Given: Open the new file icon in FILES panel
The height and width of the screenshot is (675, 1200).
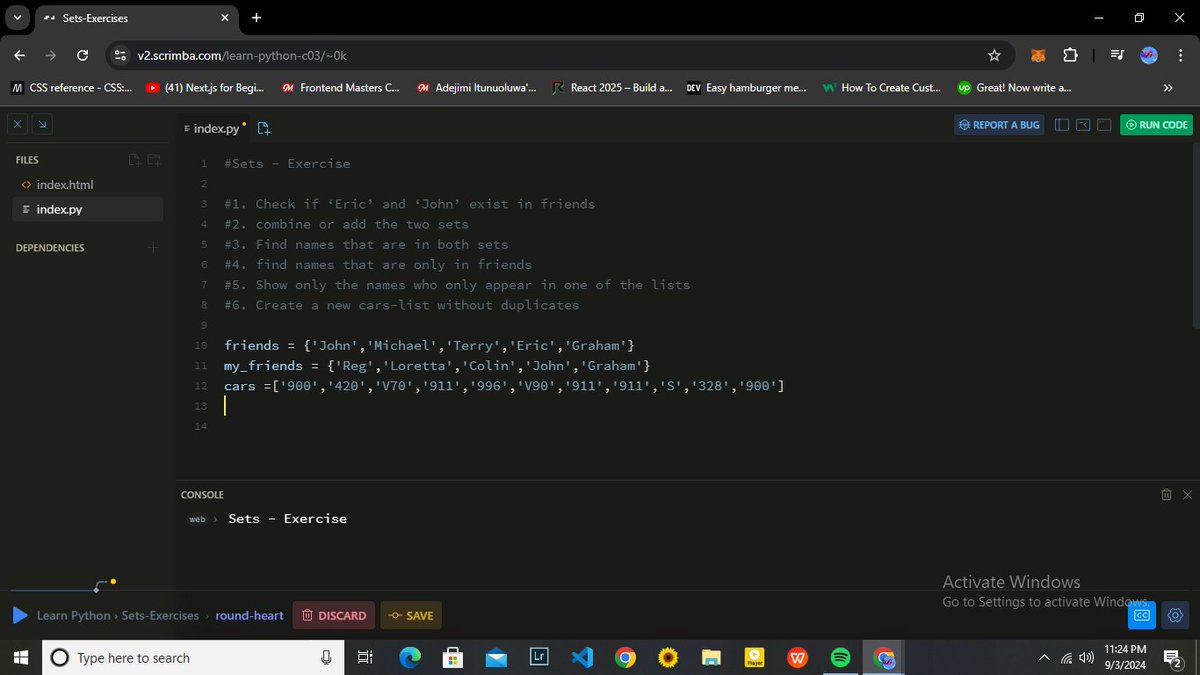Looking at the screenshot, I should click(x=134, y=160).
